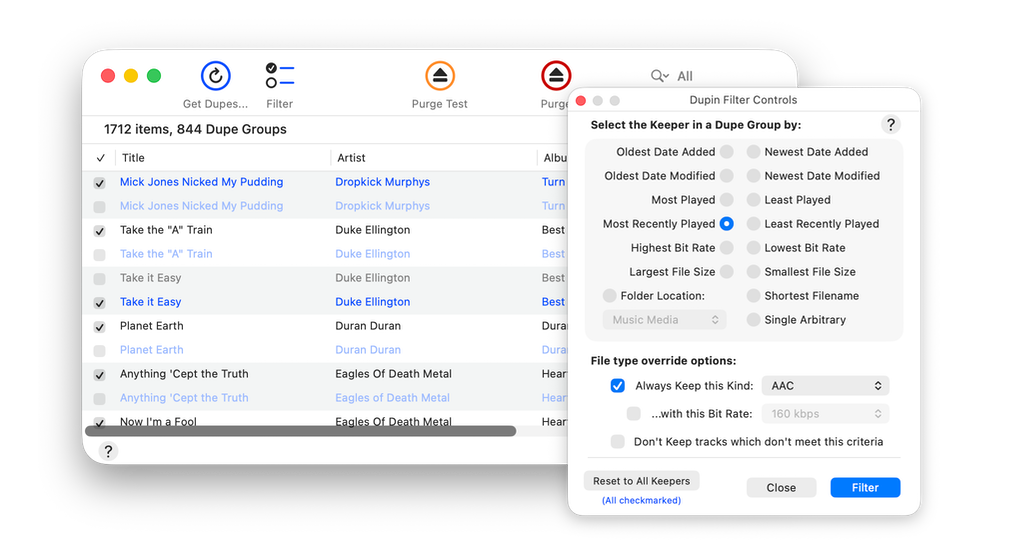
Task: Open the AAC file kind dropdown
Action: point(824,386)
